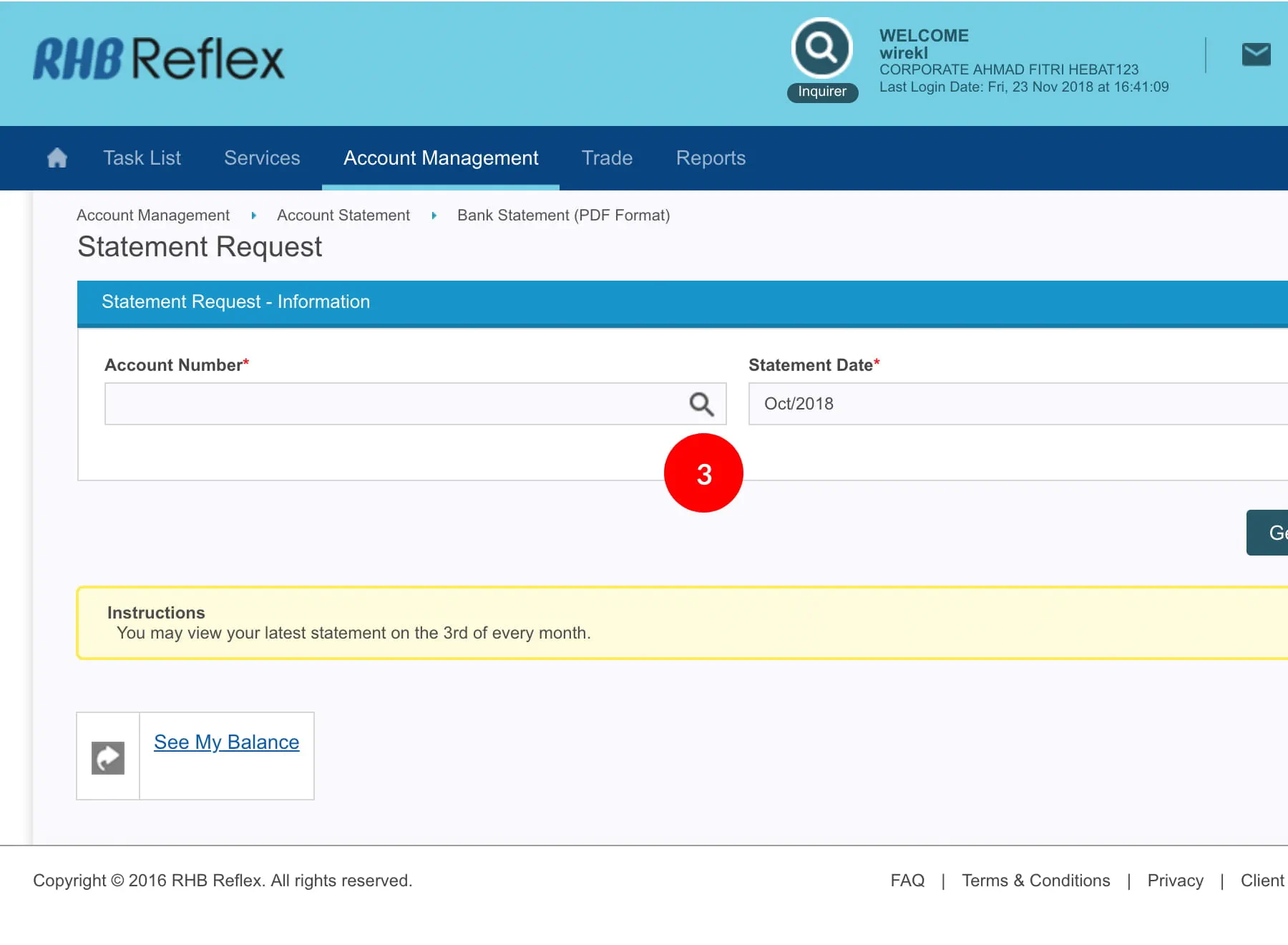Open Terms & Conditions footer link
Image resolution: width=1288 pixels, height=945 pixels.
(x=1035, y=881)
